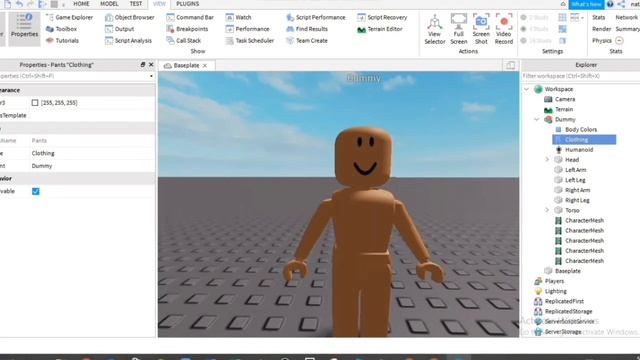The height and width of the screenshot is (360, 640).
Task: Switch to the MODEL ribbon tab
Action: pos(109,4)
